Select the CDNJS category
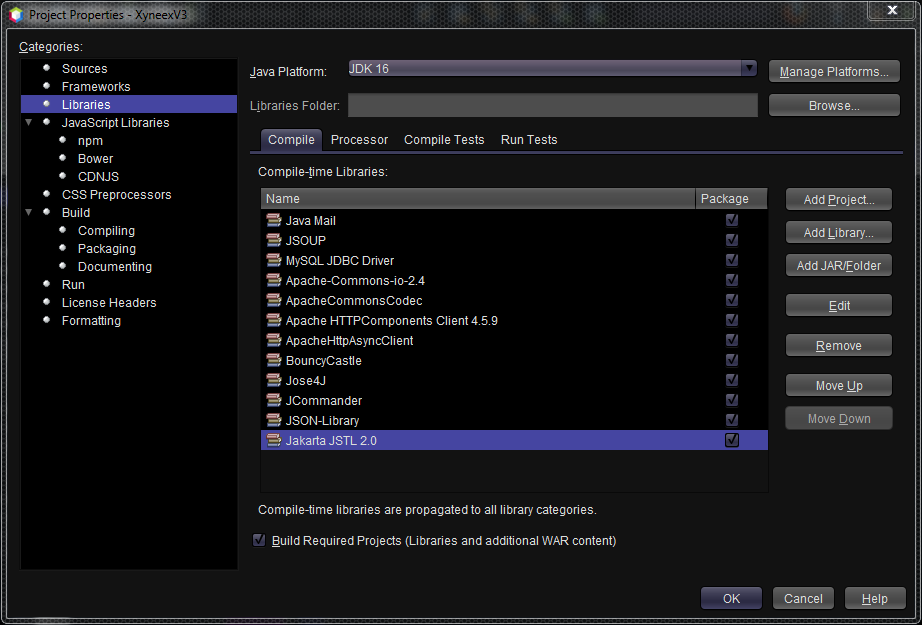922x625 pixels. point(98,176)
